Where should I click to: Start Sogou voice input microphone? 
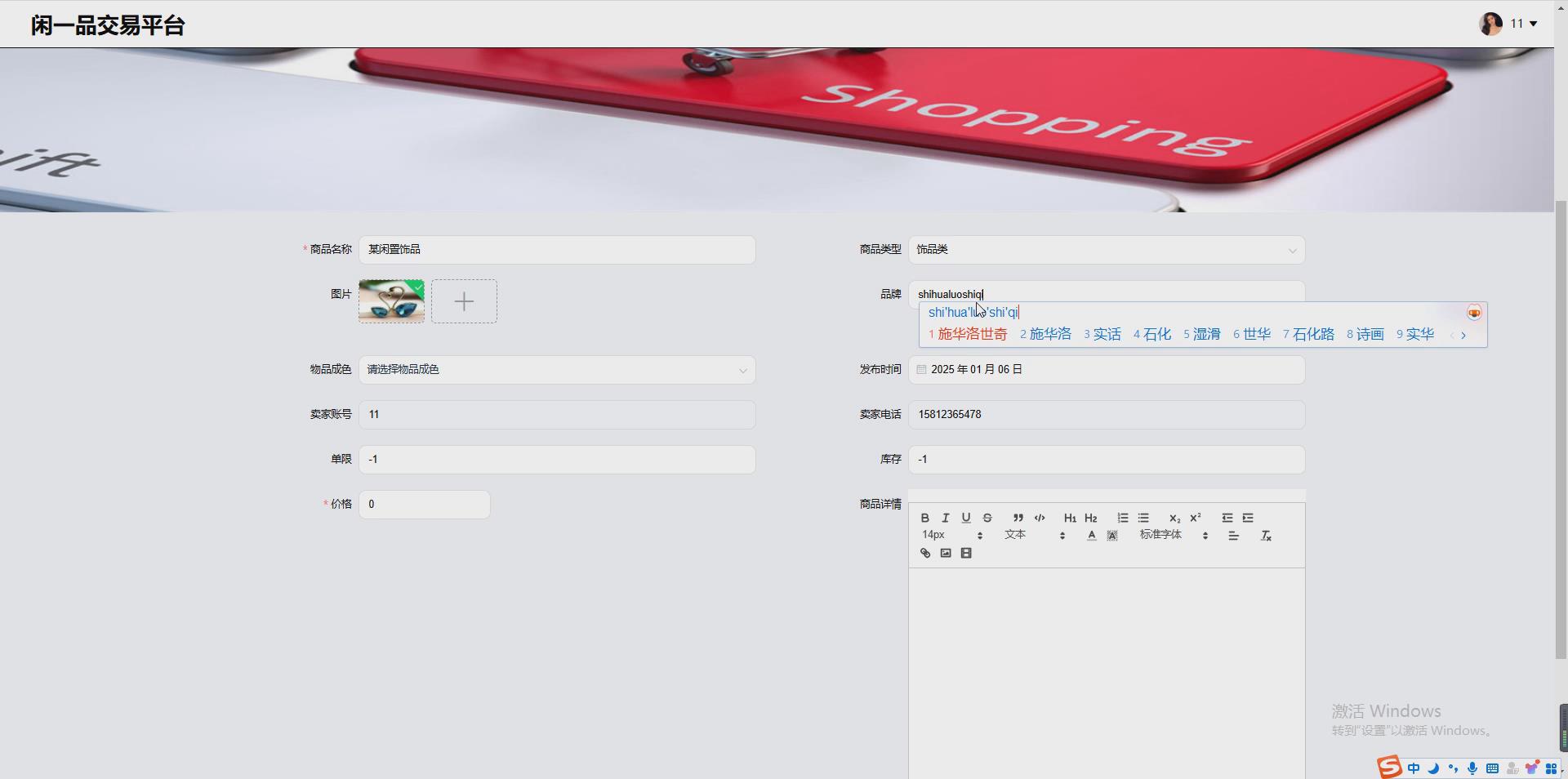click(1472, 768)
